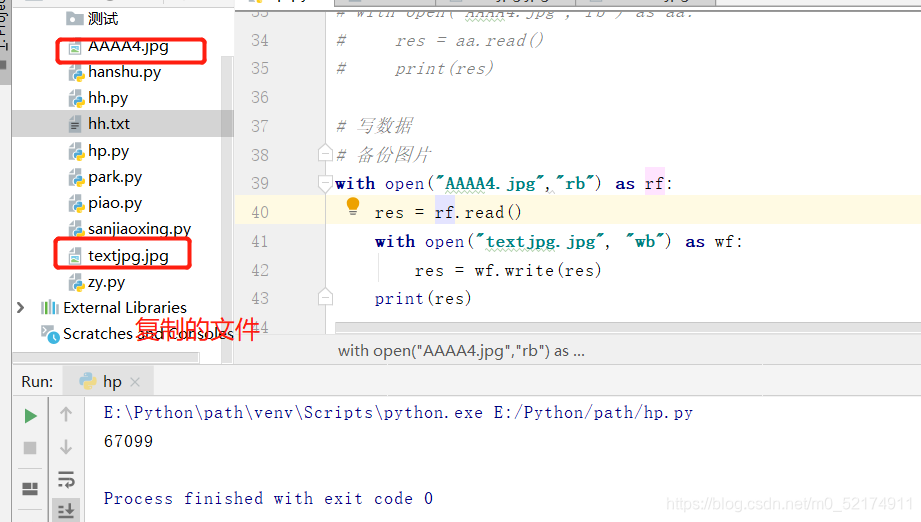Image resolution: width=921 pixels, height=522 pixels.
Task: Toggle the fold end marker at line 43
Action: coord(325,297)
